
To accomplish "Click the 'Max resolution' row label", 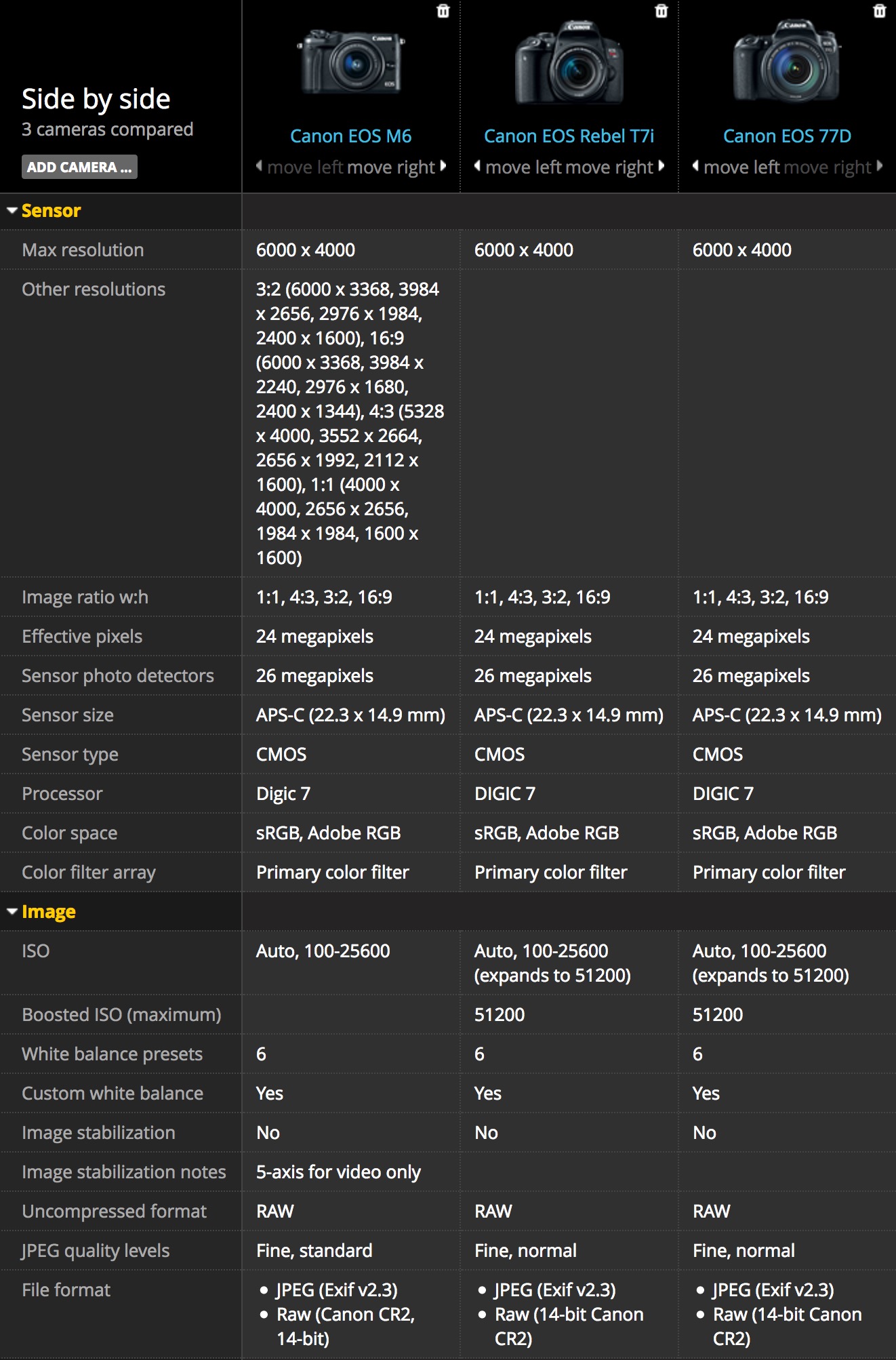I will pyautogui.click(x=83, y=250).
